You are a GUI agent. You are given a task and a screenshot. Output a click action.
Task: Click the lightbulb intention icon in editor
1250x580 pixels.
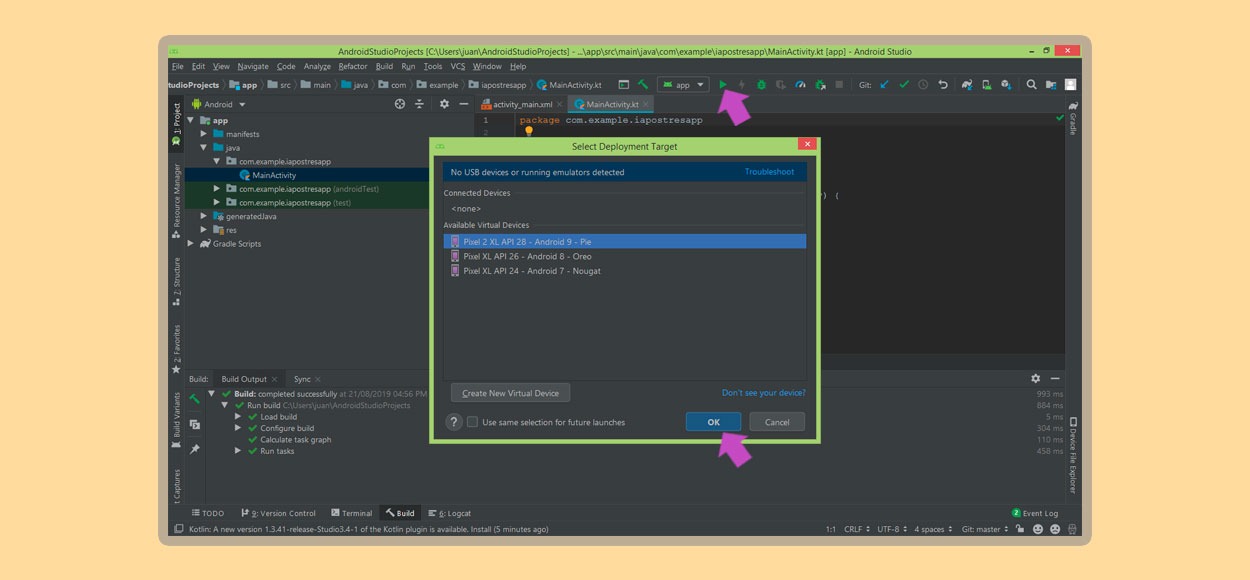coord(529,132)
